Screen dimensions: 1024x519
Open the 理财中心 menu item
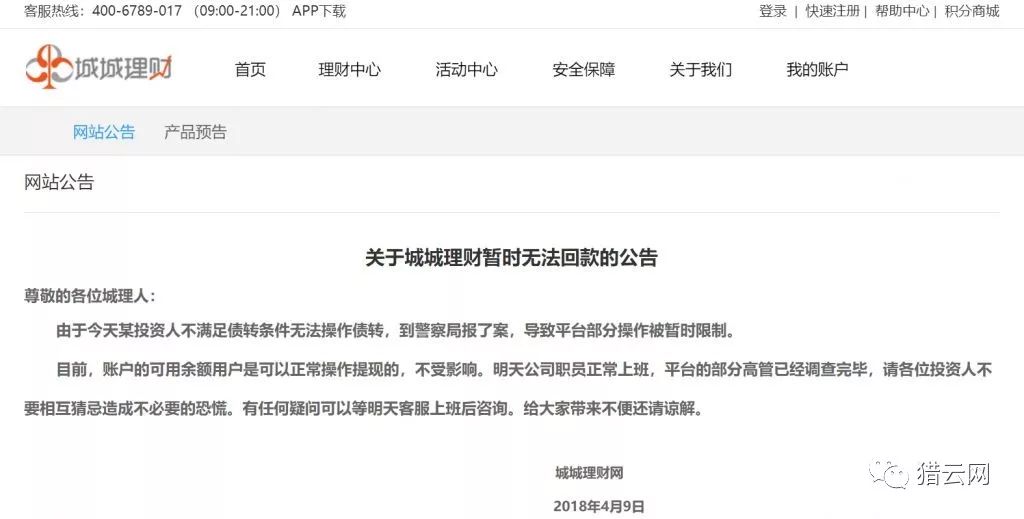click(x=349, y=69)
